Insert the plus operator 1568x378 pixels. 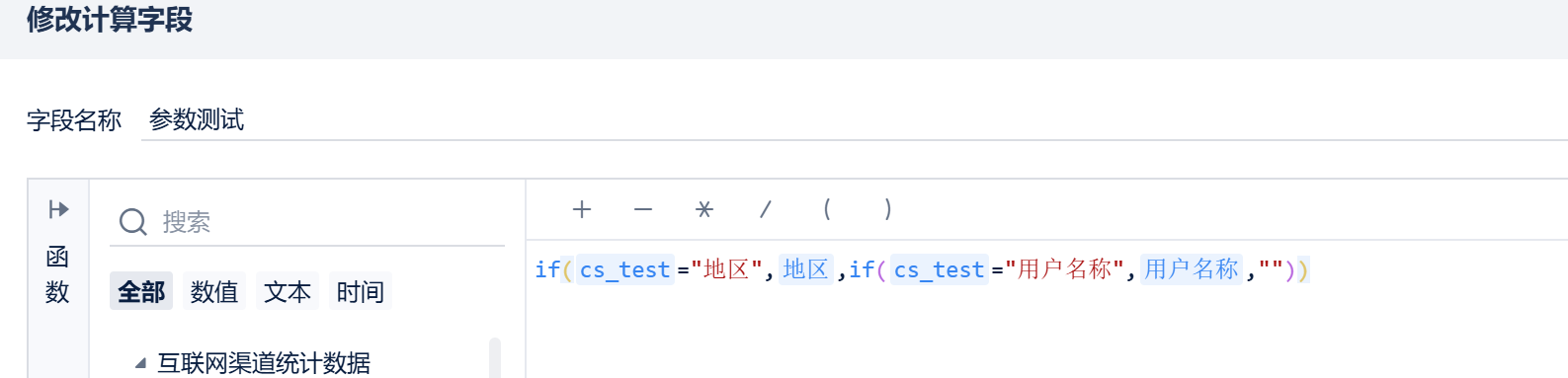click(582, 209)
